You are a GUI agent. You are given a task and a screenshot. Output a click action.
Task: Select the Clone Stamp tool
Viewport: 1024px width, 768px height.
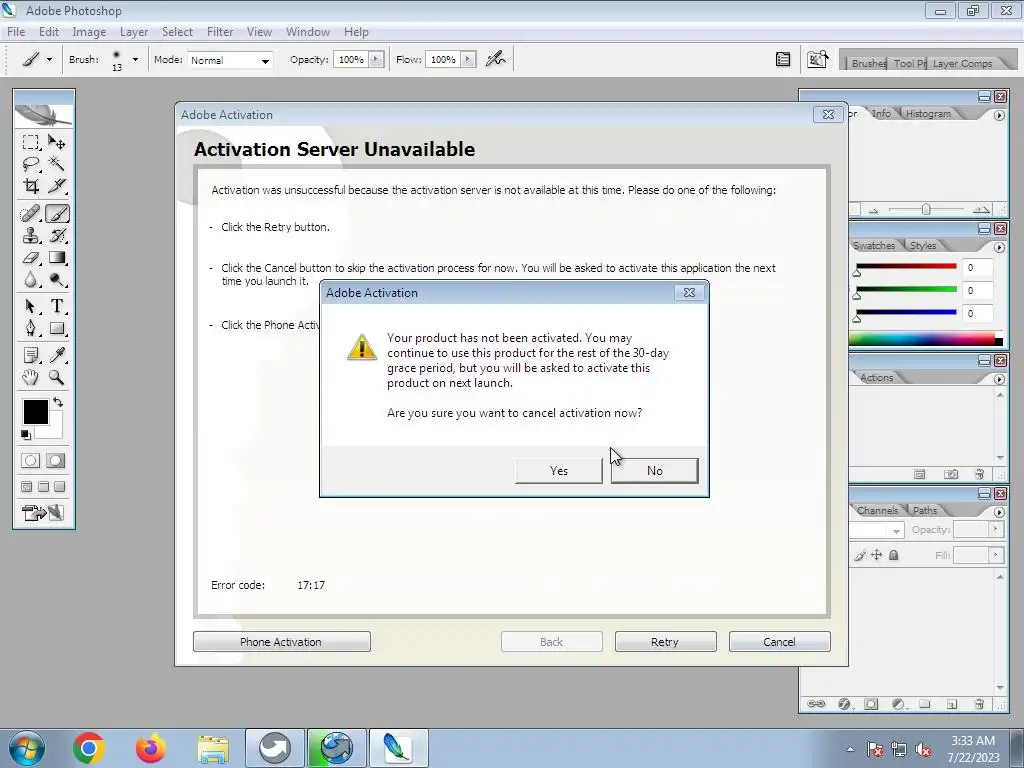pyautogui.click(x=30, y=236)
